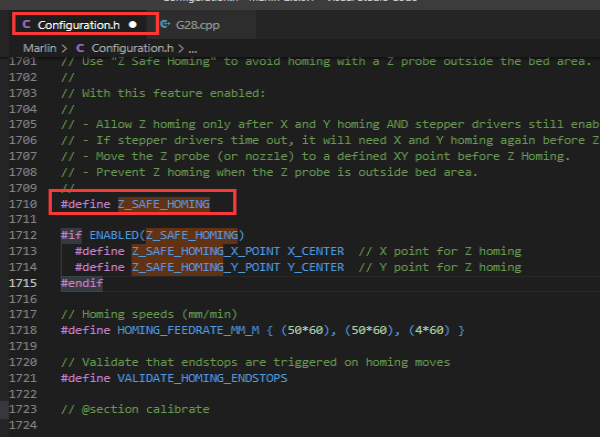Select Marlin in the breadcrumb
601x437 pixels.
tap(39, 48)
